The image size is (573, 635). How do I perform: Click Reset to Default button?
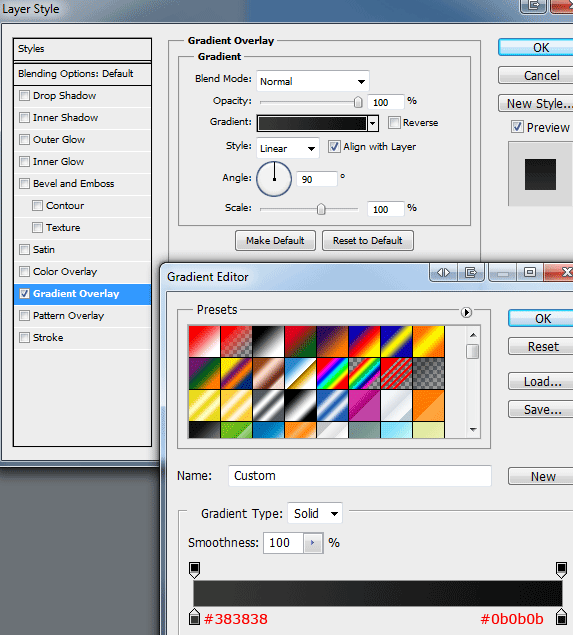pyautogui.click(x=368, y=241)
